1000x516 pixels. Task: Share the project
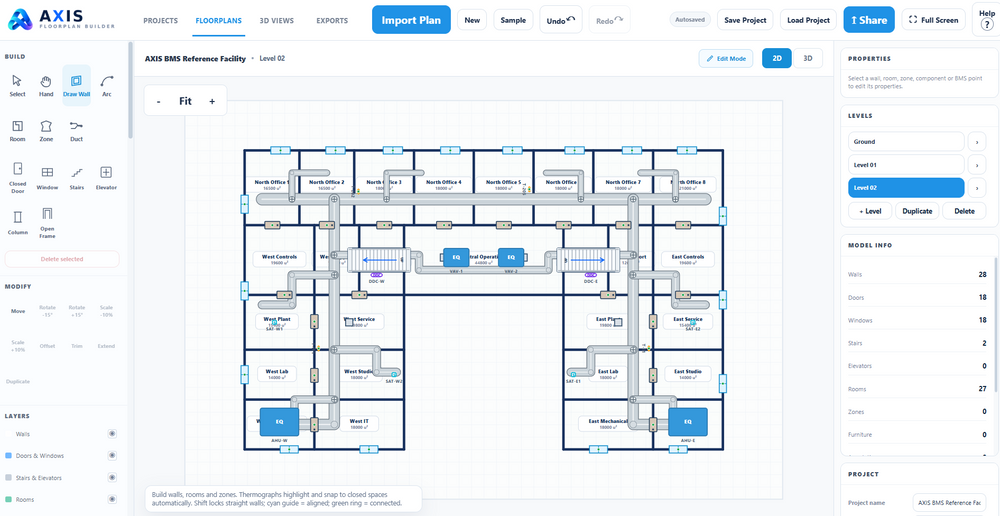tap(869, 20)
